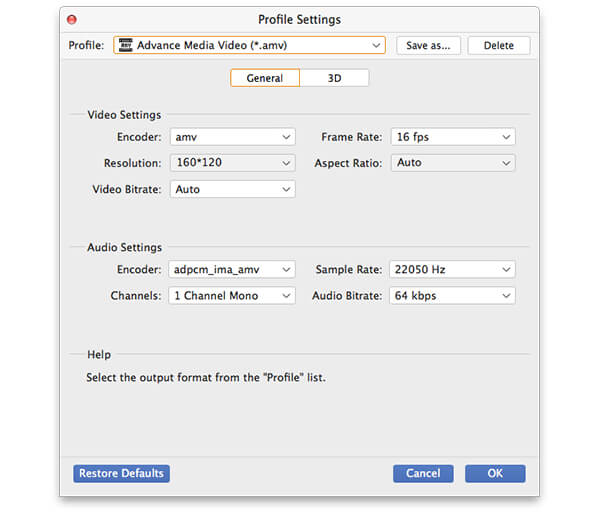Click the Profile Settings title text
The image size is (600, 513).
pos(300,20)
